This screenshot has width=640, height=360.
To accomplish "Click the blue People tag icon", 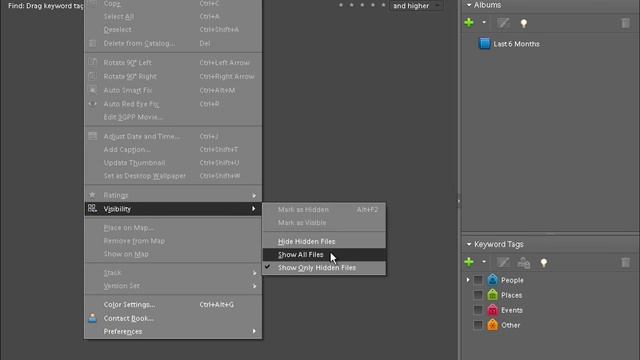I will (x=493, y=280).
